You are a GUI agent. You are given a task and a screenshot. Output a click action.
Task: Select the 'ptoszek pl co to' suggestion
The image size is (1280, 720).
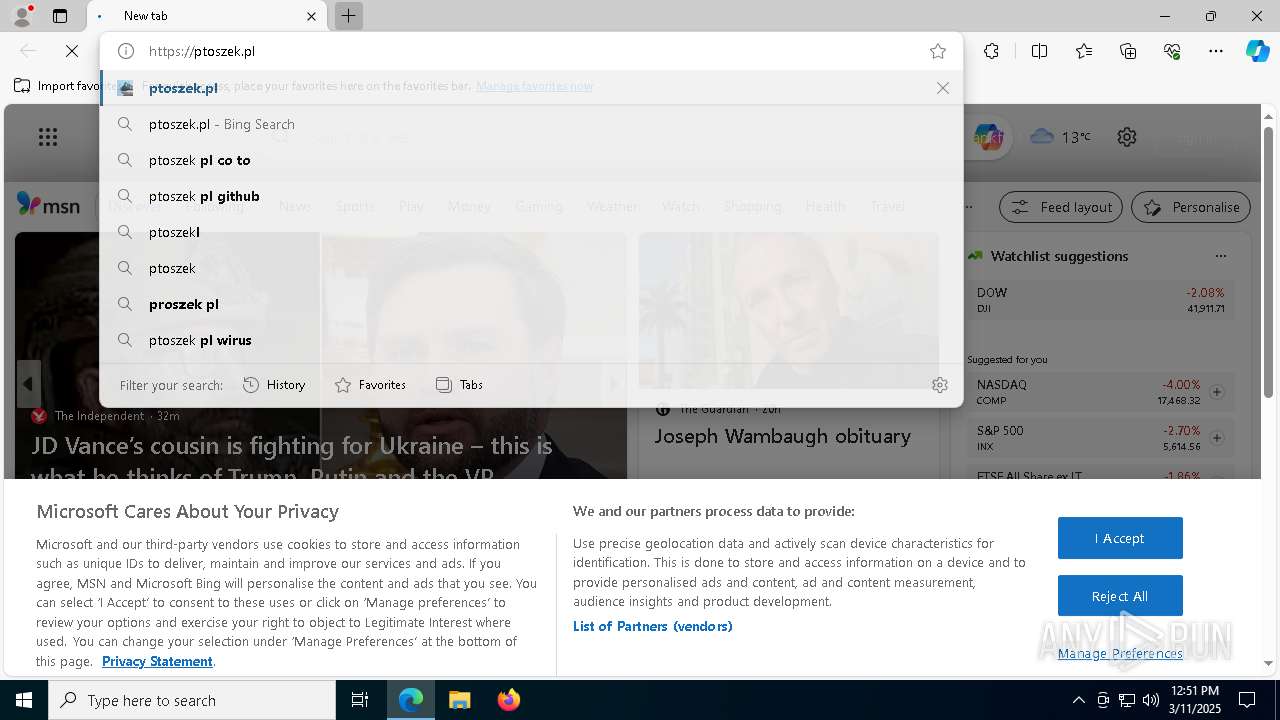tap(531, 160)
